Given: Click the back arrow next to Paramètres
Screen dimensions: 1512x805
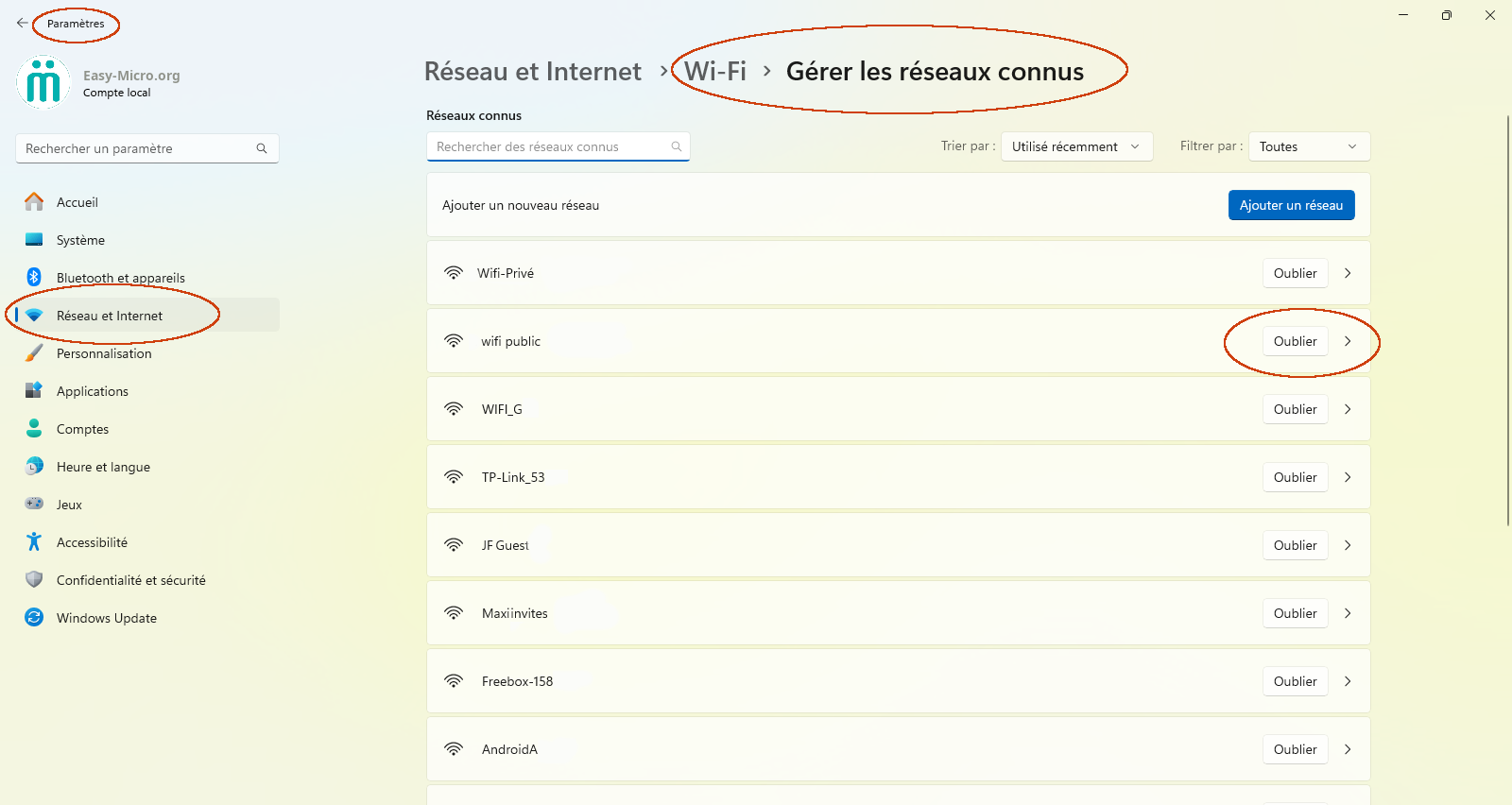Looking at the screenshot, I should [x=22, y=23].
